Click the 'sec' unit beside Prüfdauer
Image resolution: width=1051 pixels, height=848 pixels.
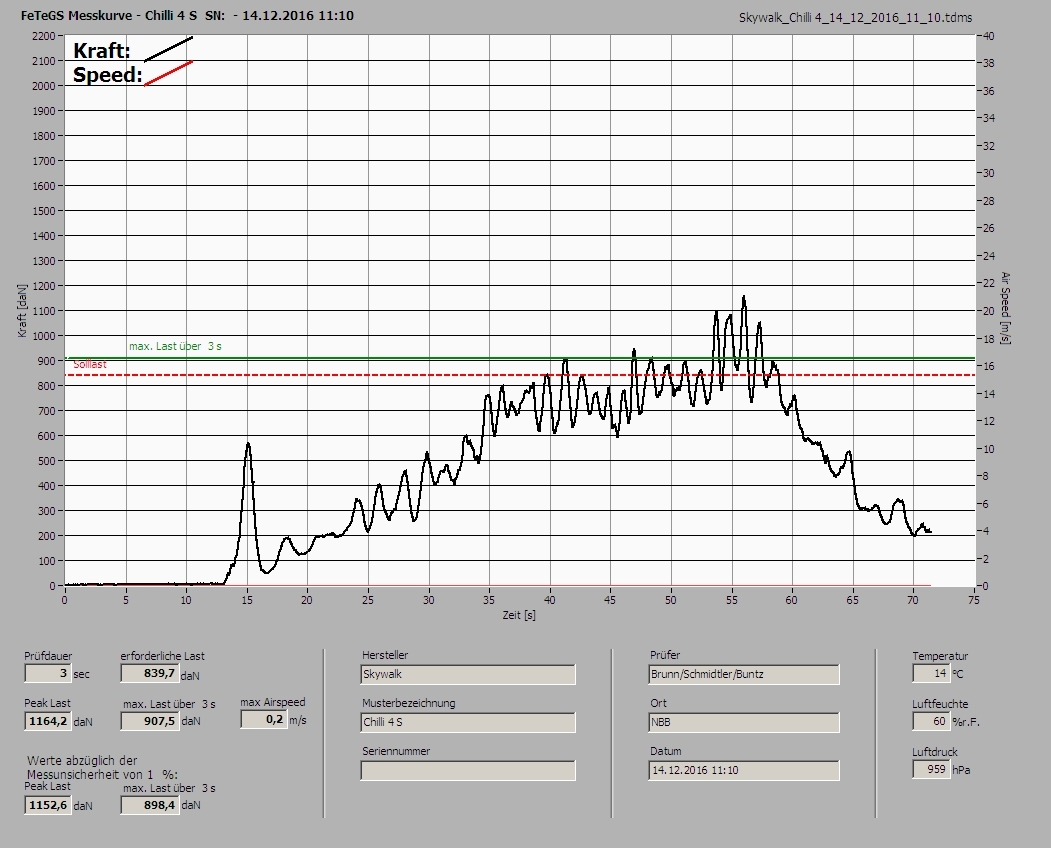pos(81,674)
